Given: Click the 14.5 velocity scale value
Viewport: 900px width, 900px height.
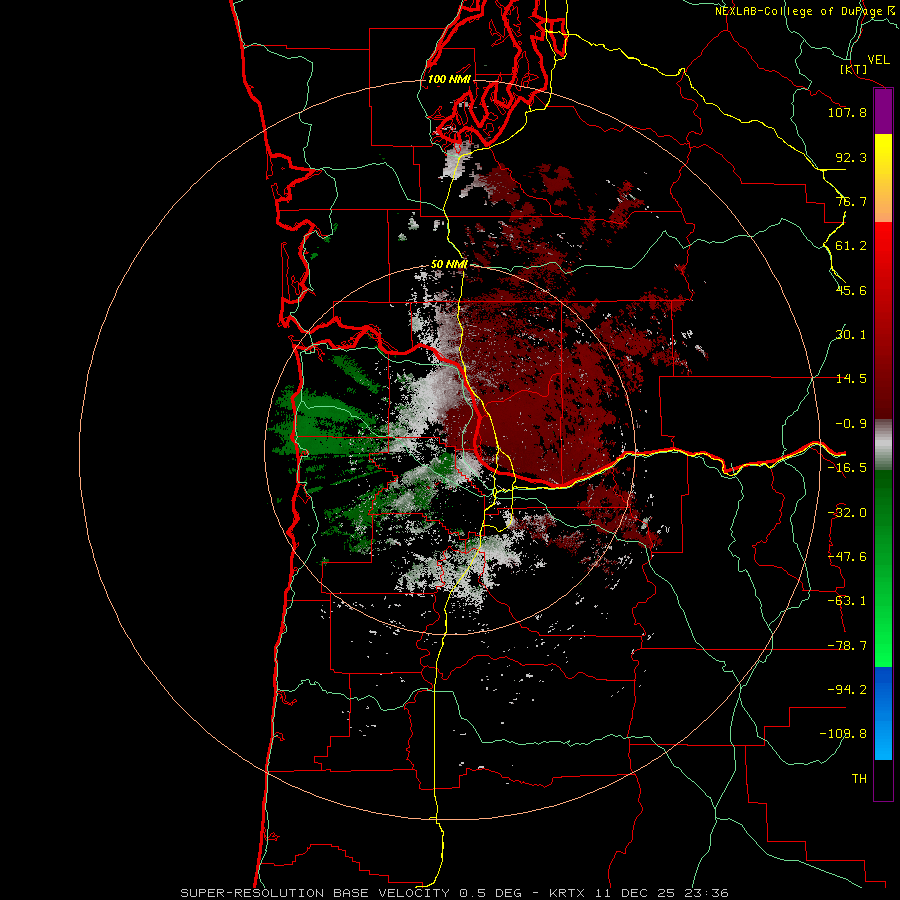Looking at the screenshot, I should click(851, 379).
